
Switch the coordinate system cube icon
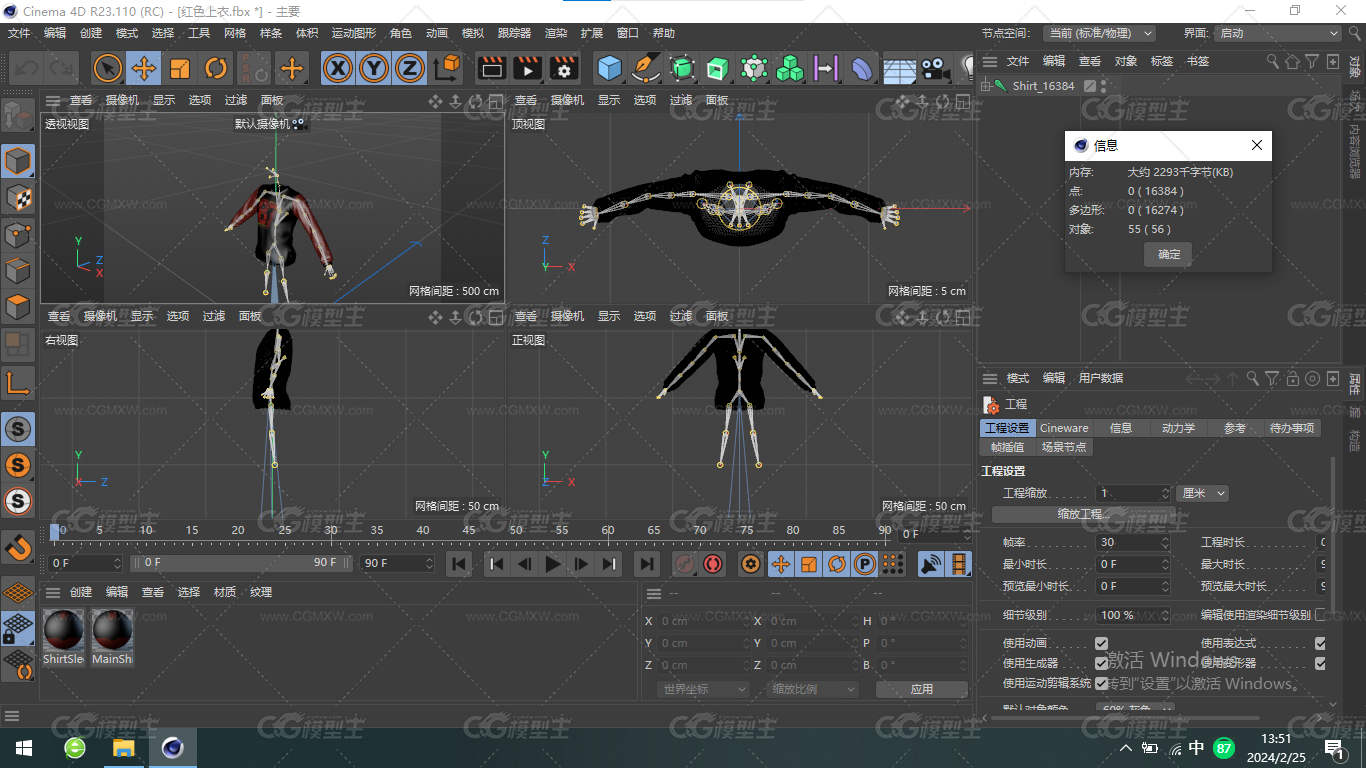click(x=448, y=68)
